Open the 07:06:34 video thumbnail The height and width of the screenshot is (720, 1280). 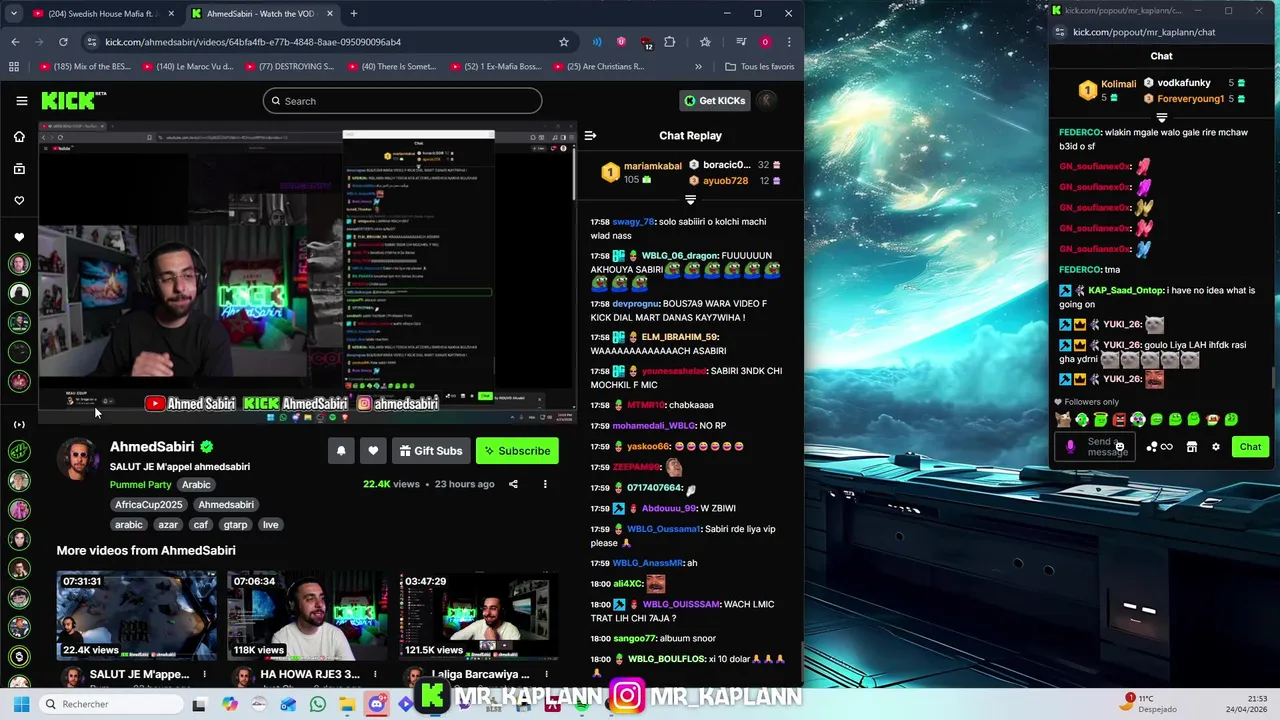coord(307,616)
